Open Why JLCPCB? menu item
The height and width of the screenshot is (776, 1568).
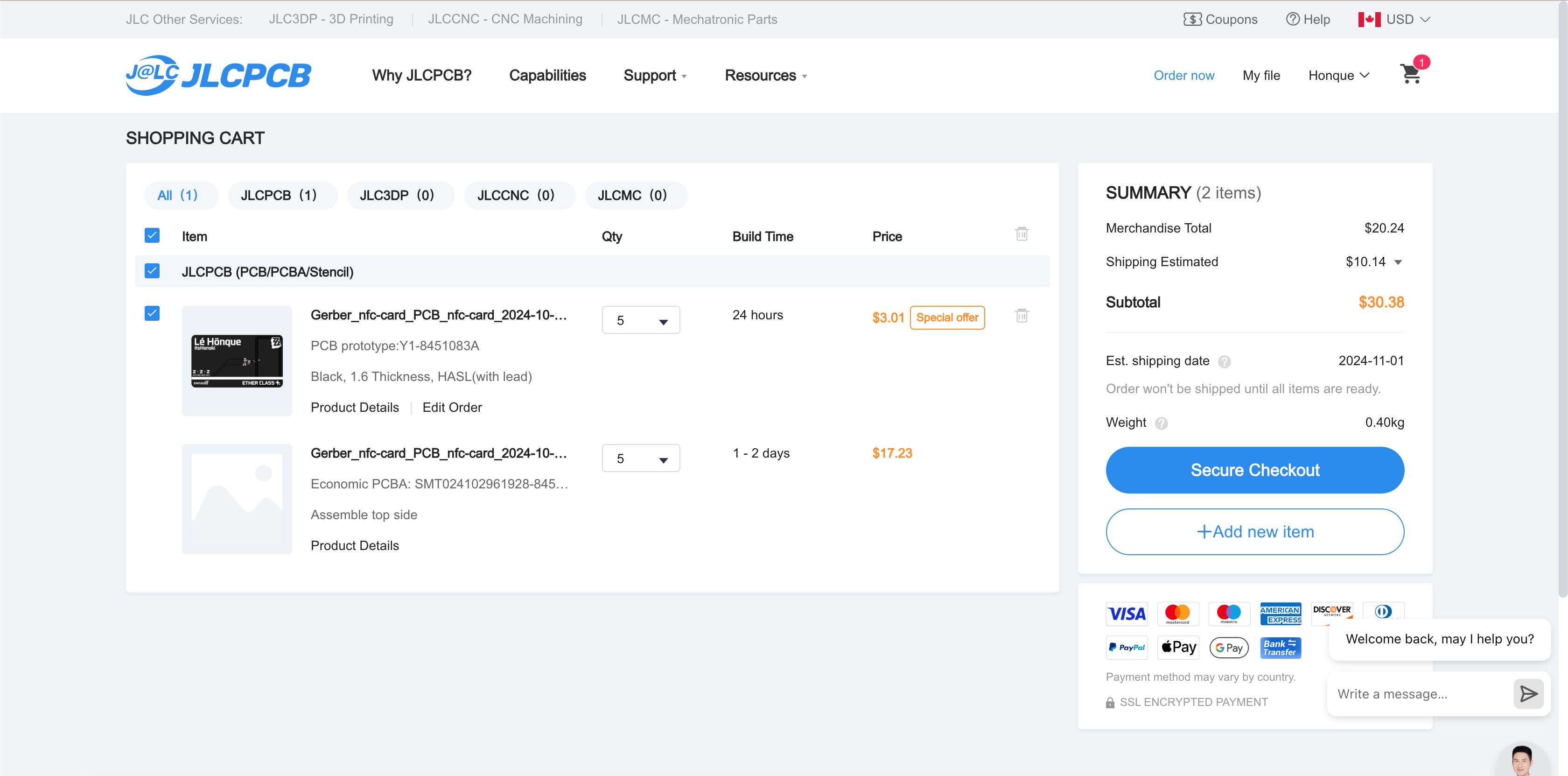(422, 76)
